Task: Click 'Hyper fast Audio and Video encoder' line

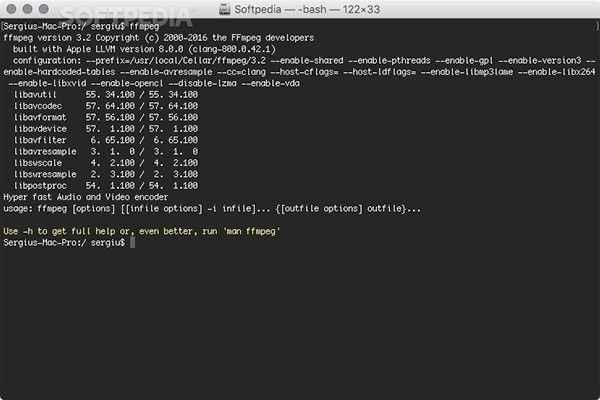Action: pos(86,197)
